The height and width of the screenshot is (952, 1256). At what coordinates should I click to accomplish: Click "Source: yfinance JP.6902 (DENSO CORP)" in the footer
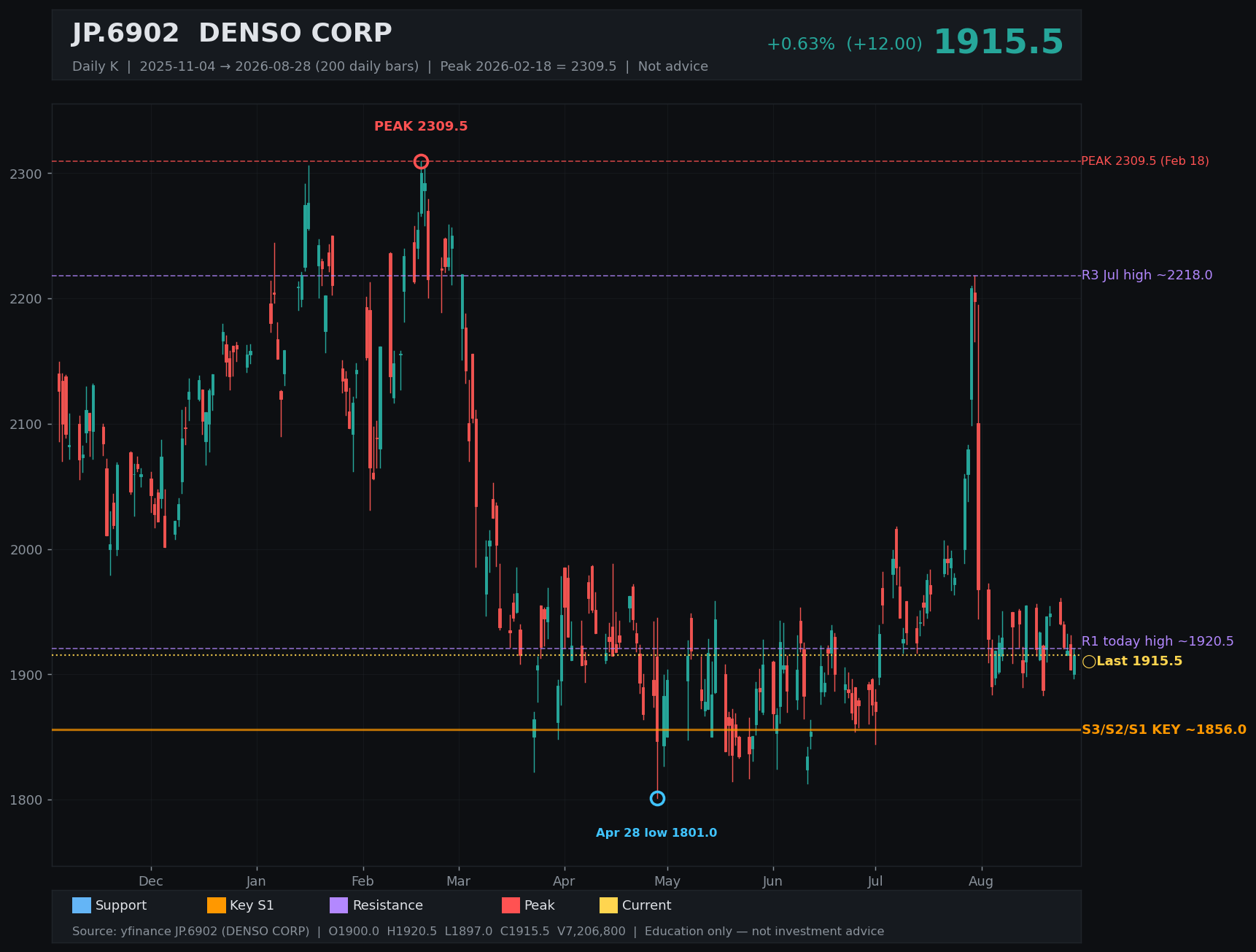tap(191, 932)
